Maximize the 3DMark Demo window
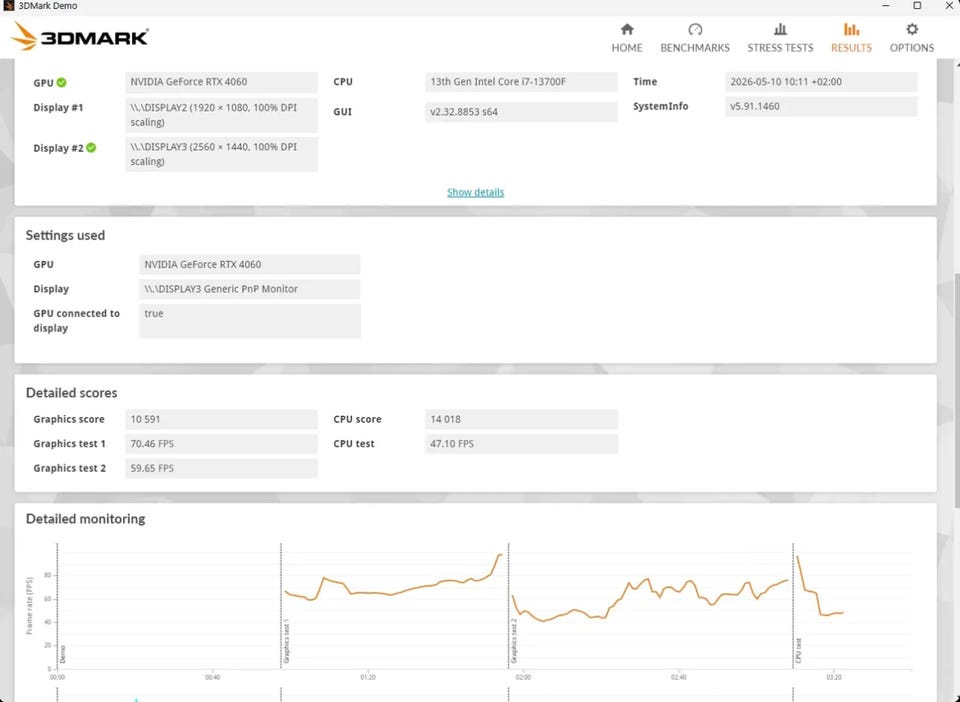The image size is (960, 702). coord(917,6)
